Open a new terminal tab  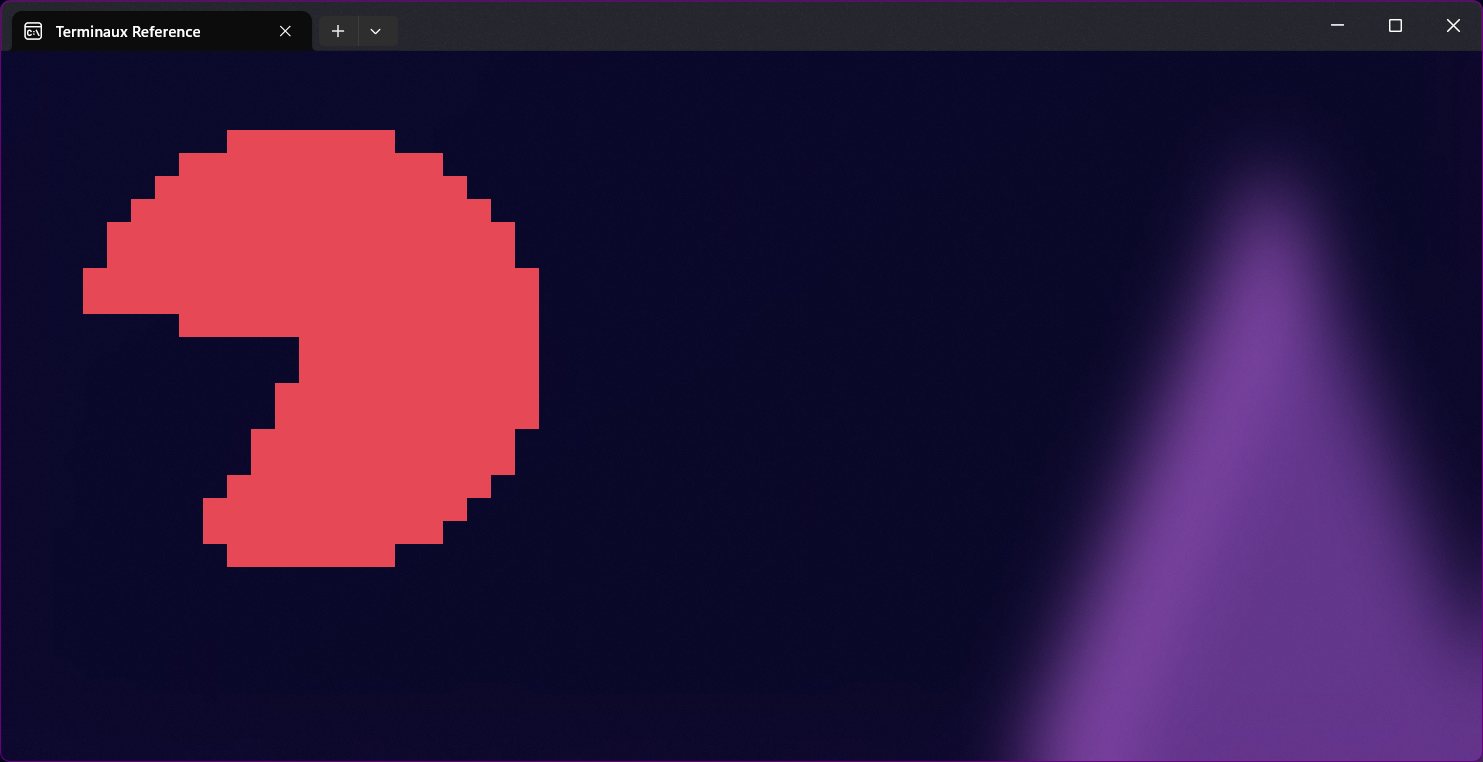point(338,31)
